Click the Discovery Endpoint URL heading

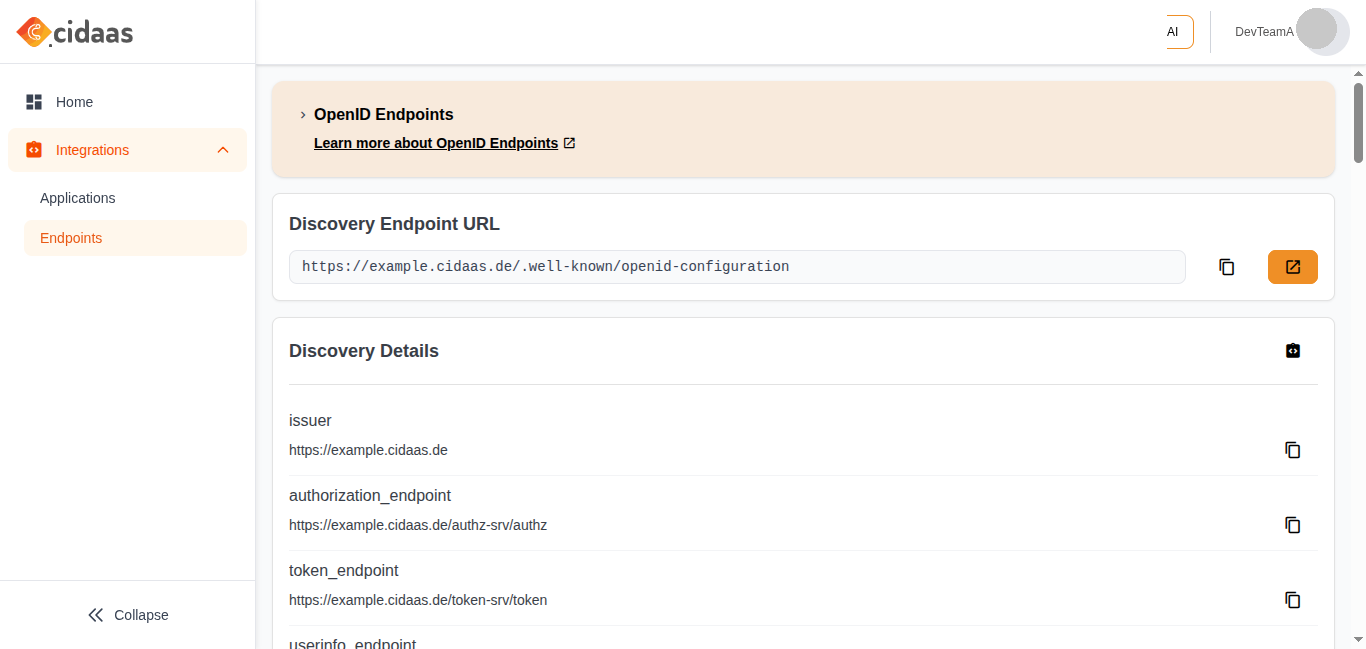click(394, 224)
